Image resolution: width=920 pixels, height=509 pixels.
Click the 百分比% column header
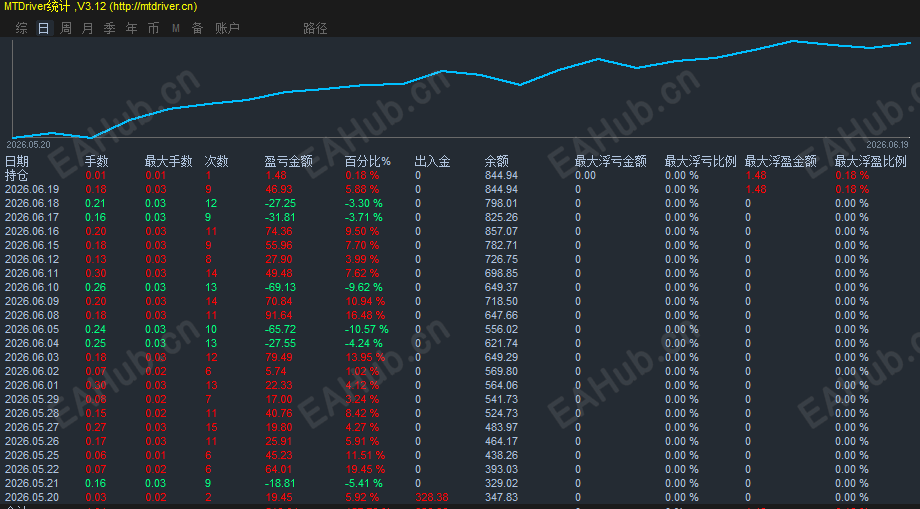pyautogui.click(x=368, y=161)
